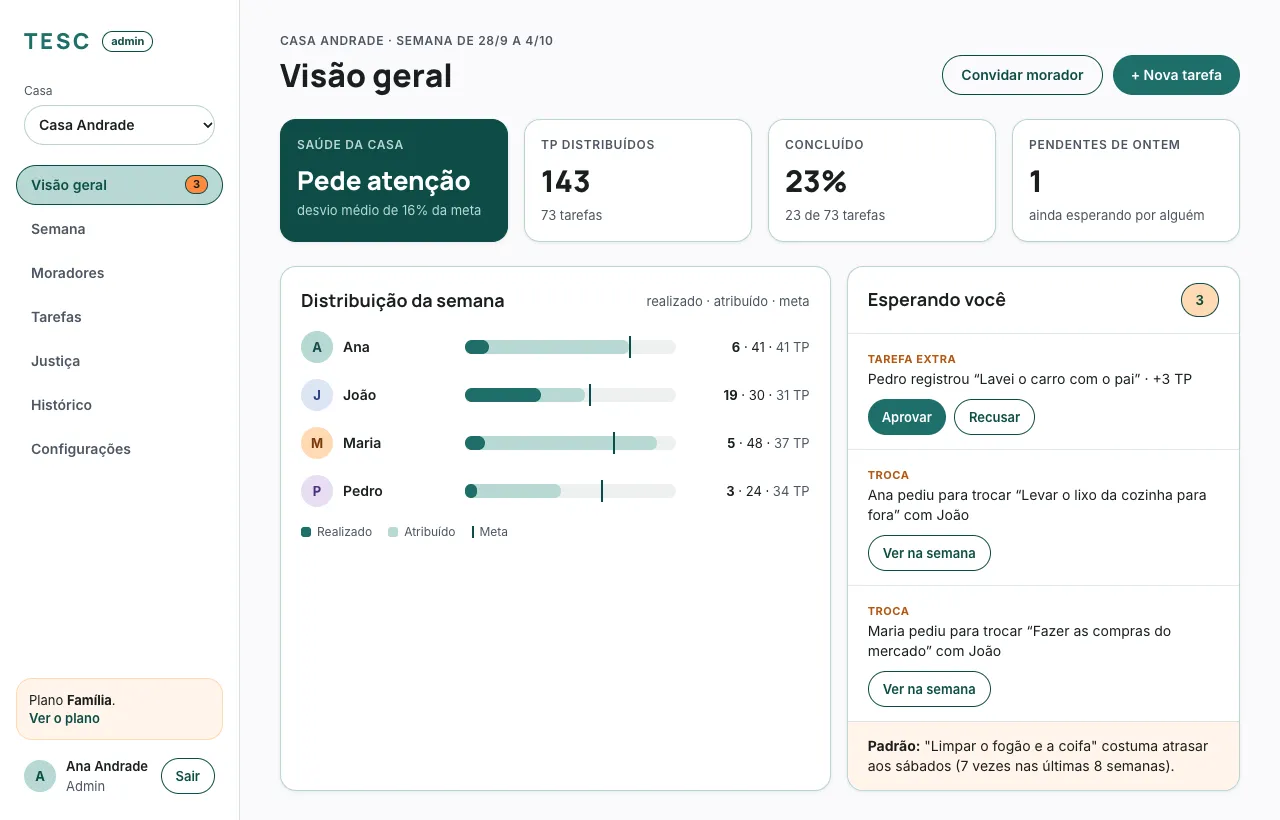Navigate to Moradores

click(x=120, y=273)
